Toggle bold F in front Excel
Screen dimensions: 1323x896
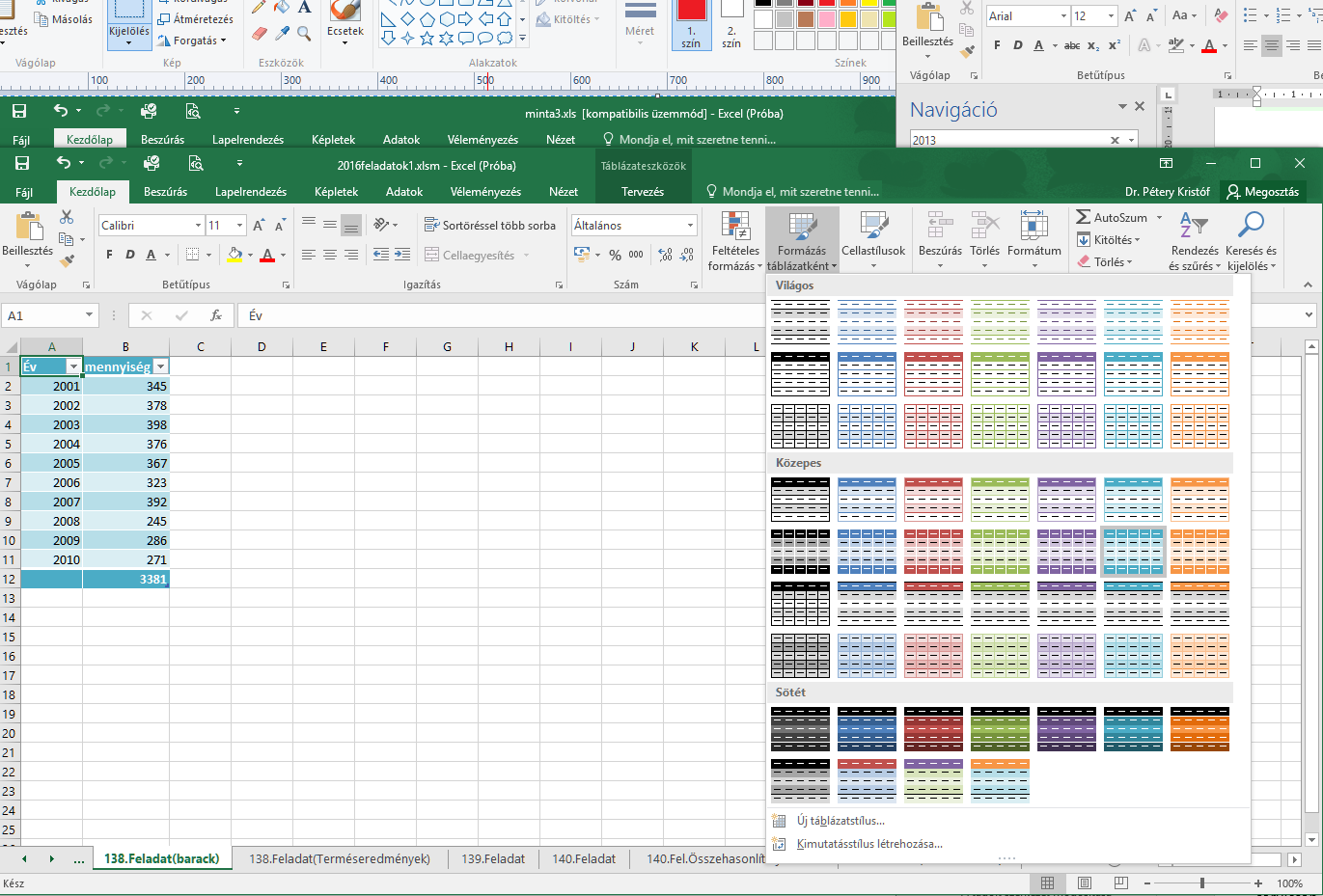(109, 255)
